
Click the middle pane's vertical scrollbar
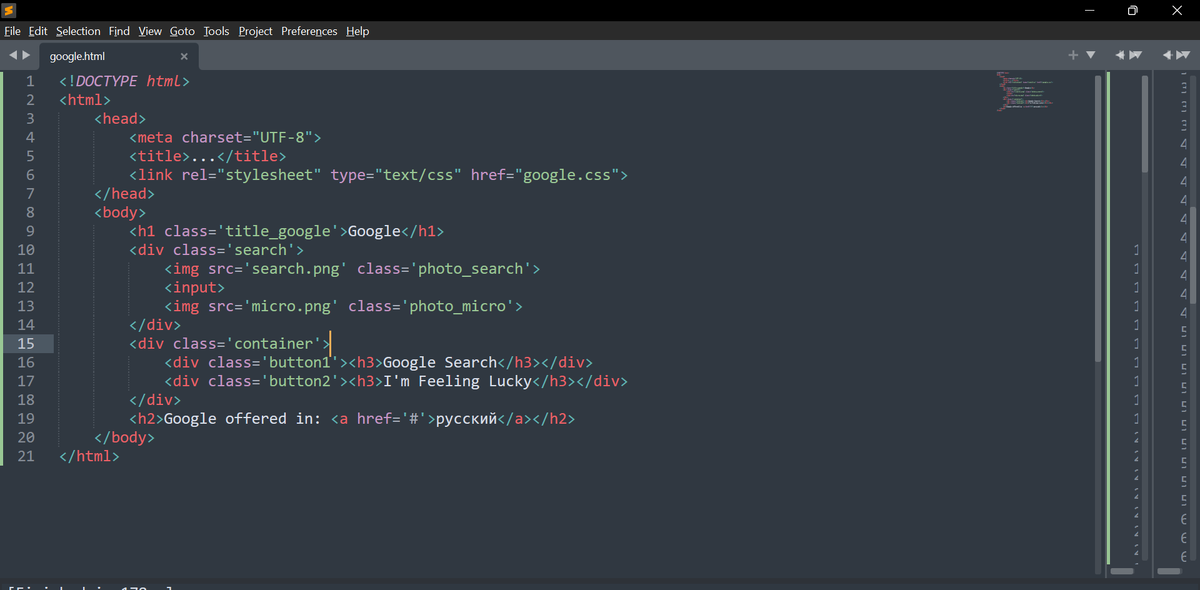1147,123
